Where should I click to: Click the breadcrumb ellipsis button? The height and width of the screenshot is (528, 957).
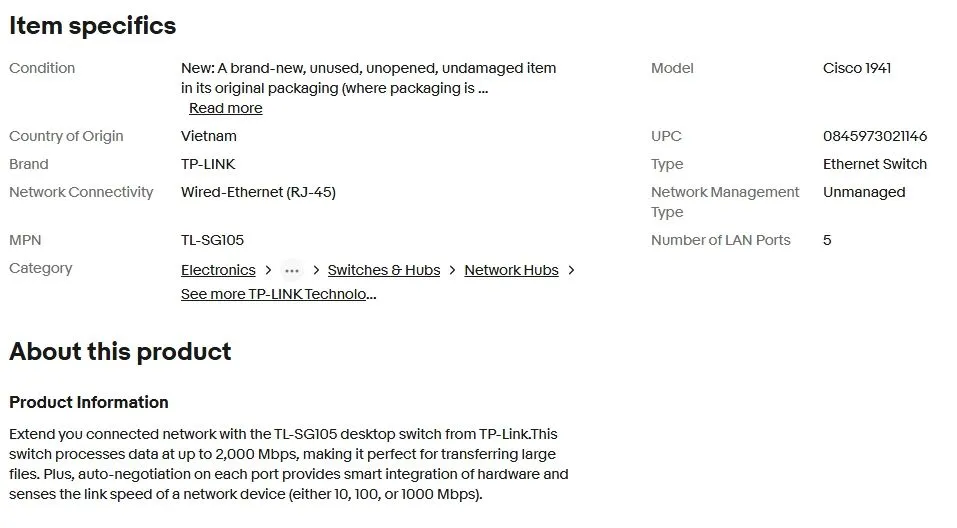point(292,270)
